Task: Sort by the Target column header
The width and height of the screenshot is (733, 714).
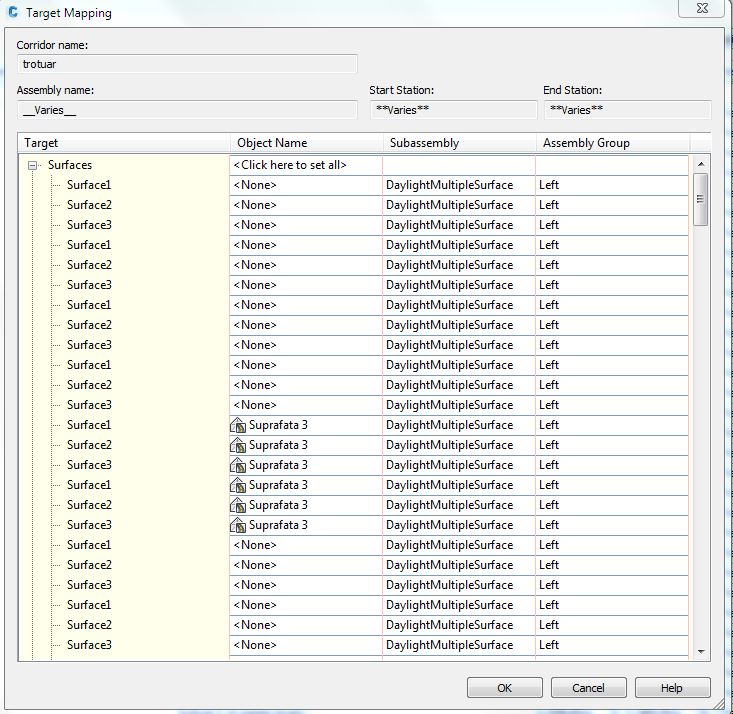Action: coord(124,143)
